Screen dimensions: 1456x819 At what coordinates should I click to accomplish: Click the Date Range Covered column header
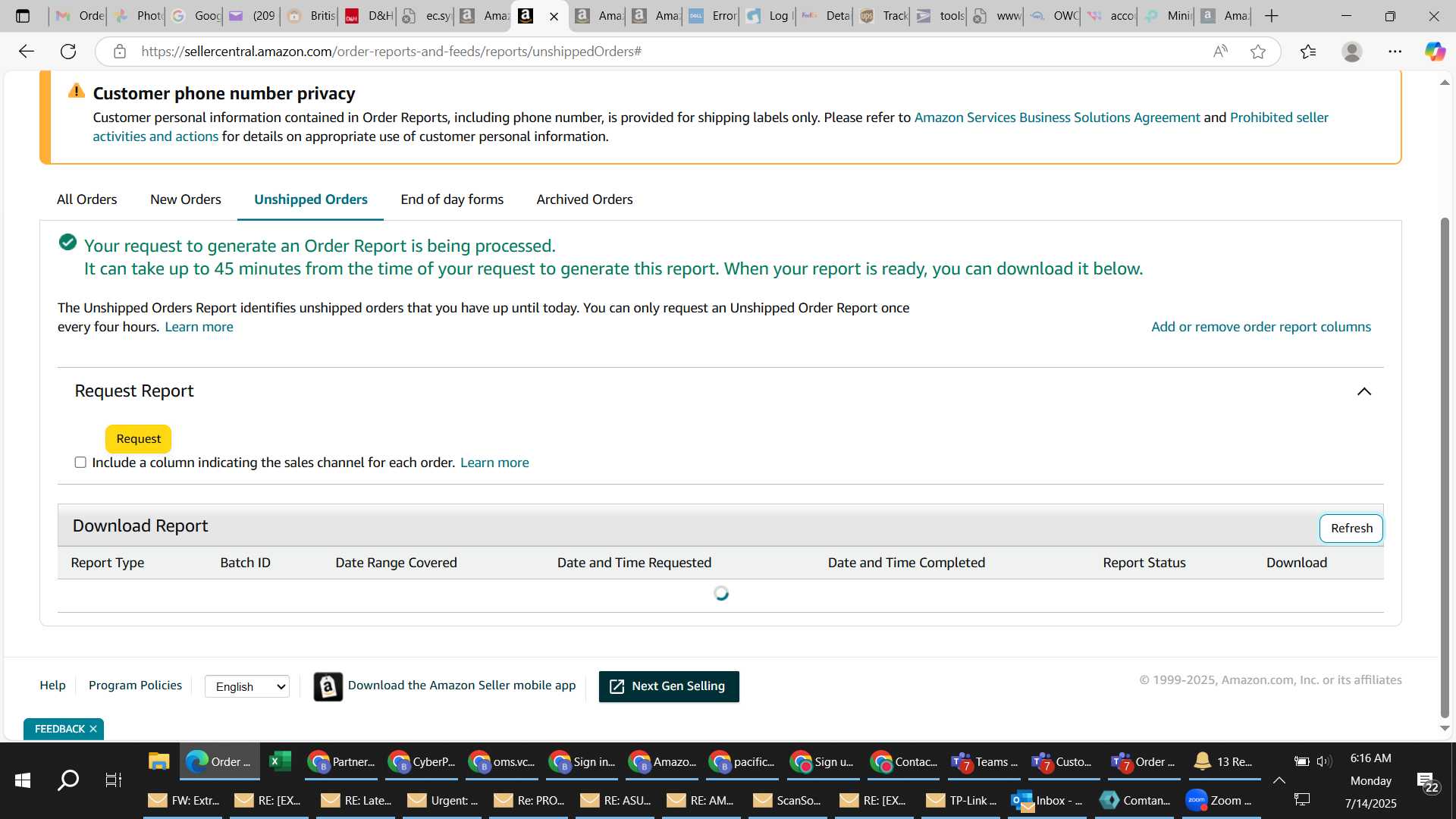[x=396, y=563]
